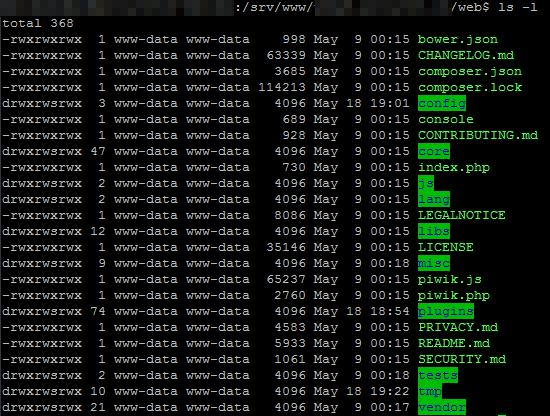Select the highlighted vendor directory
The image size is (550, 416).
click(x=442, y=407)
